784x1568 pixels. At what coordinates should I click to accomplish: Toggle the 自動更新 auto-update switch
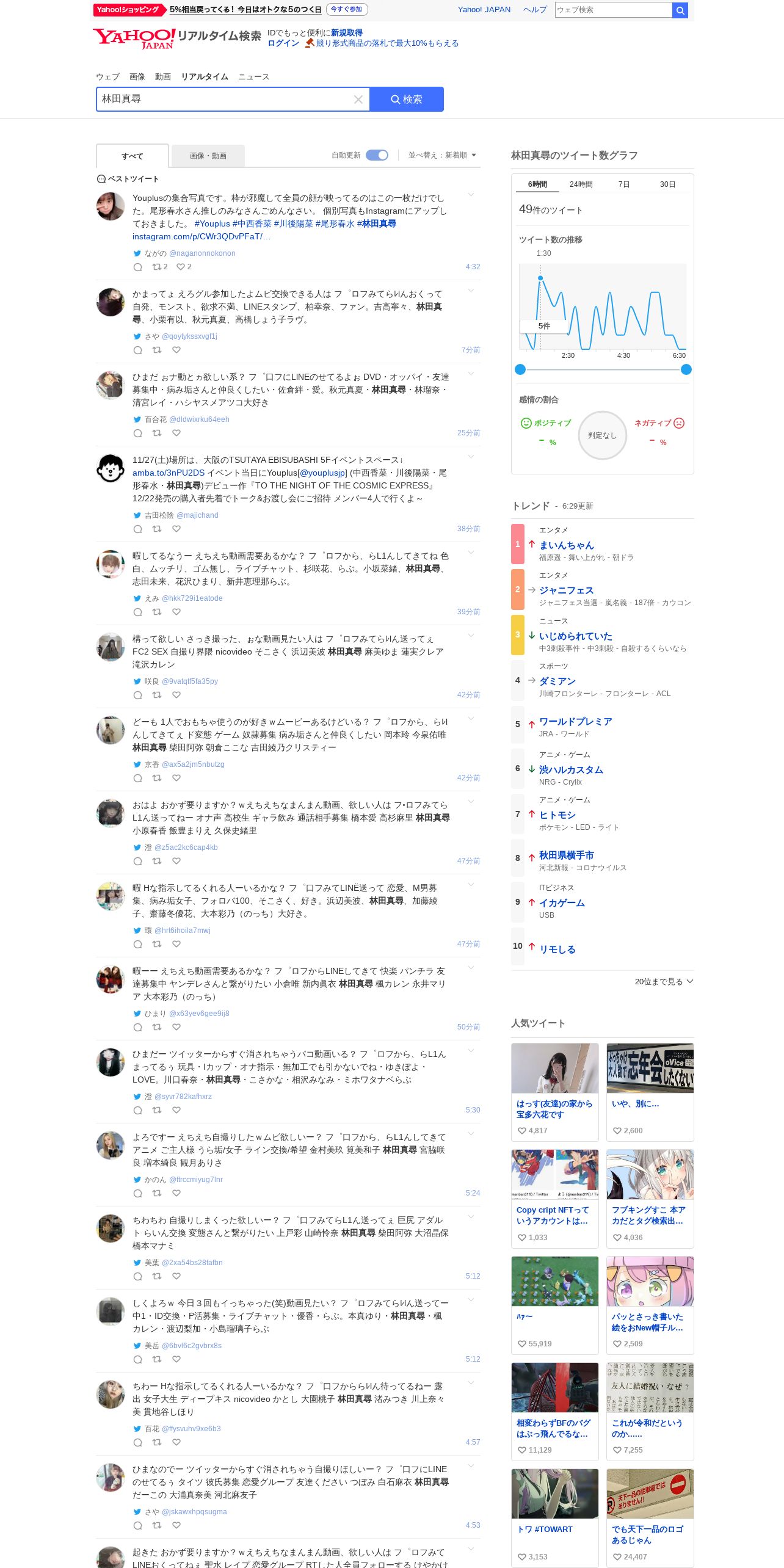point(377,155)
